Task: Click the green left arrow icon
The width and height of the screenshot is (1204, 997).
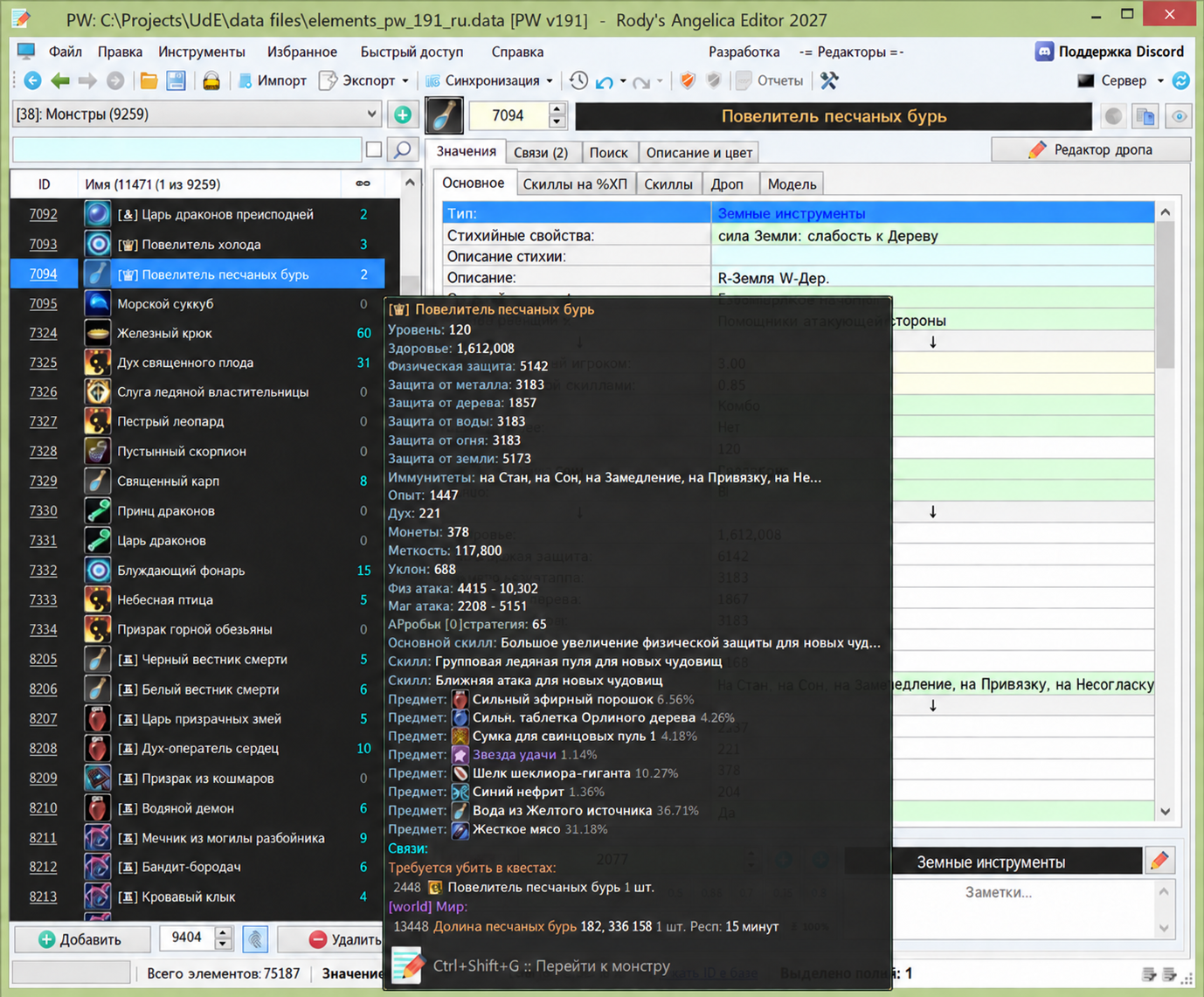Action: [60, 81]
